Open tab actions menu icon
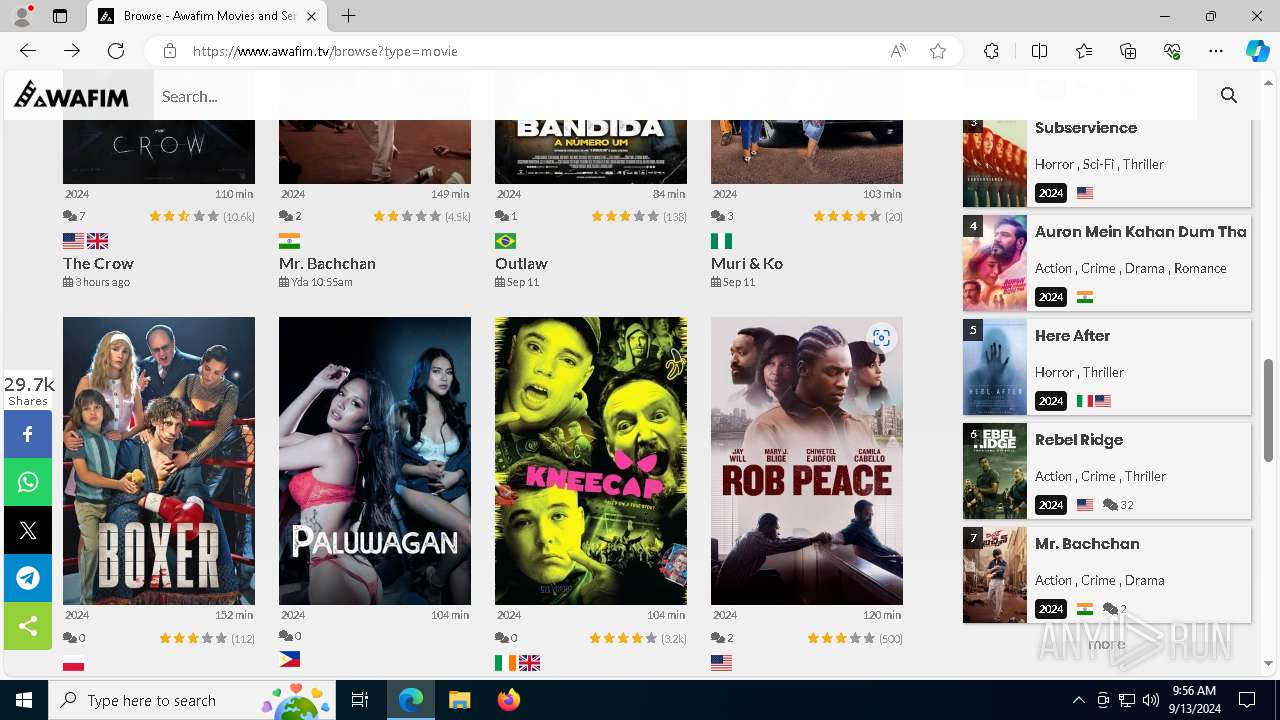 click(x=60, y=16)
